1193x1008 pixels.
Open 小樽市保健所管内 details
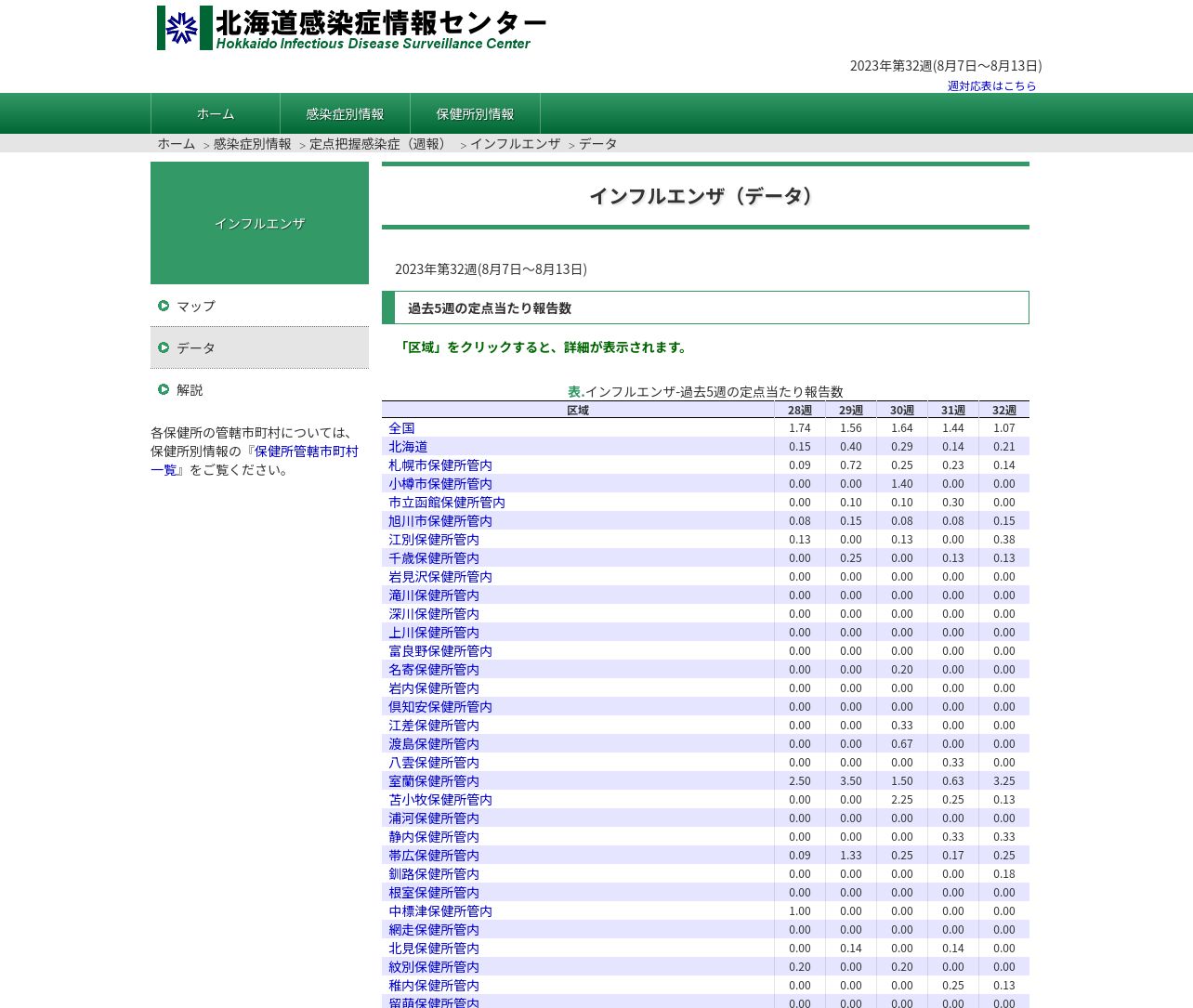[440, 484]
